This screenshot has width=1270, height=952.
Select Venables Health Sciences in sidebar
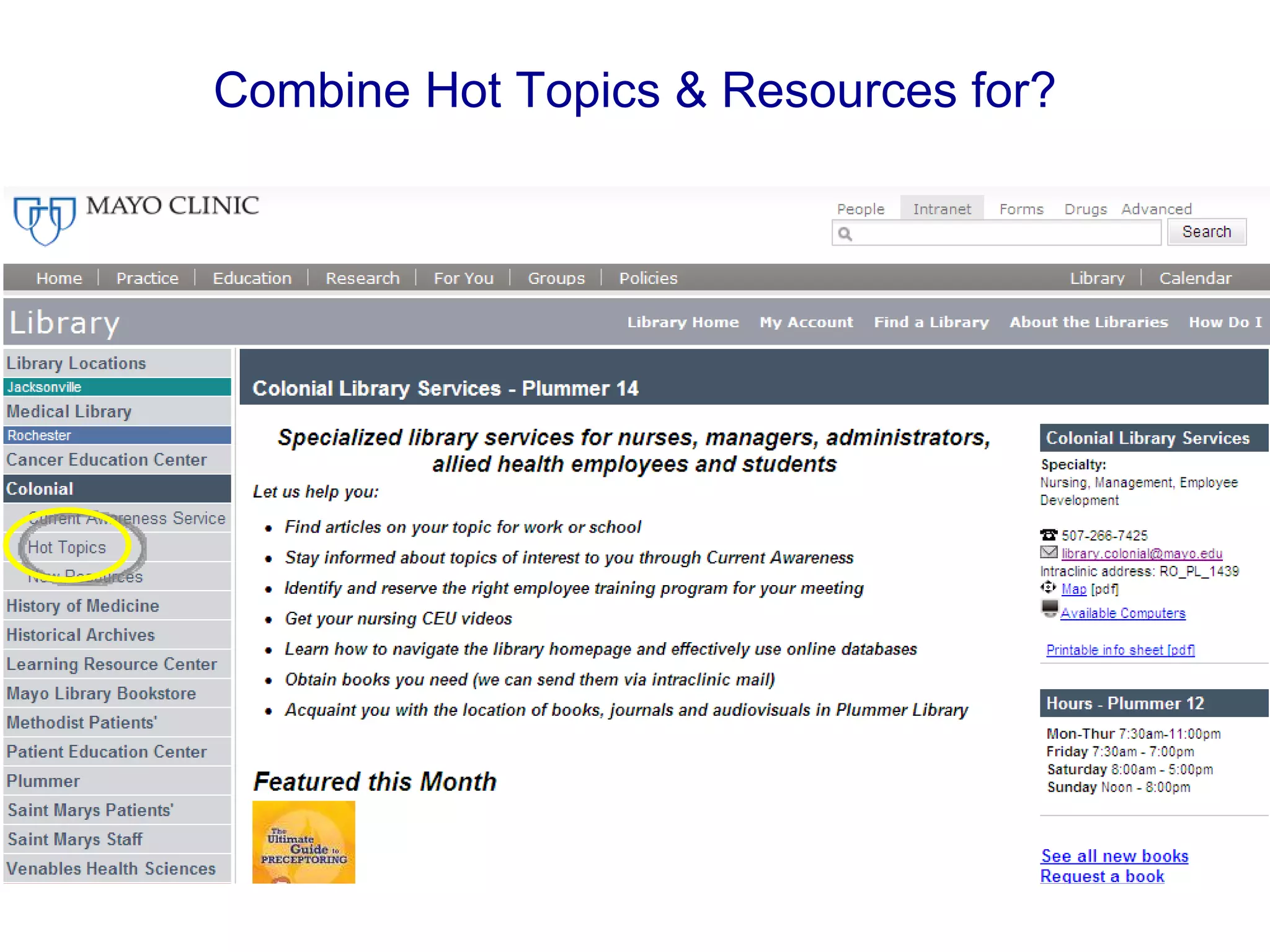117,868
